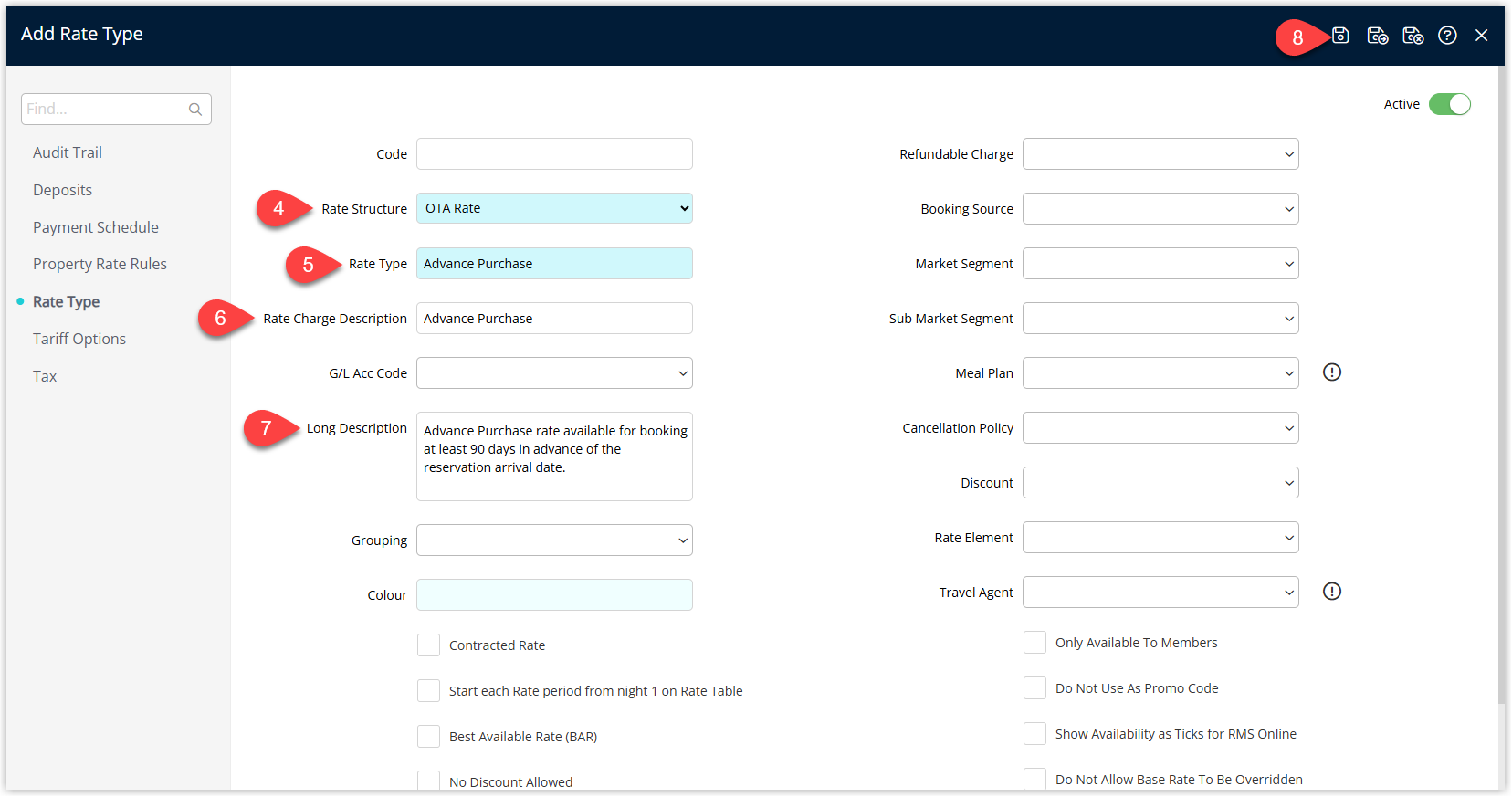1512x797 pixels.
Task: Check Only Available To Members
Action: 1035,643
